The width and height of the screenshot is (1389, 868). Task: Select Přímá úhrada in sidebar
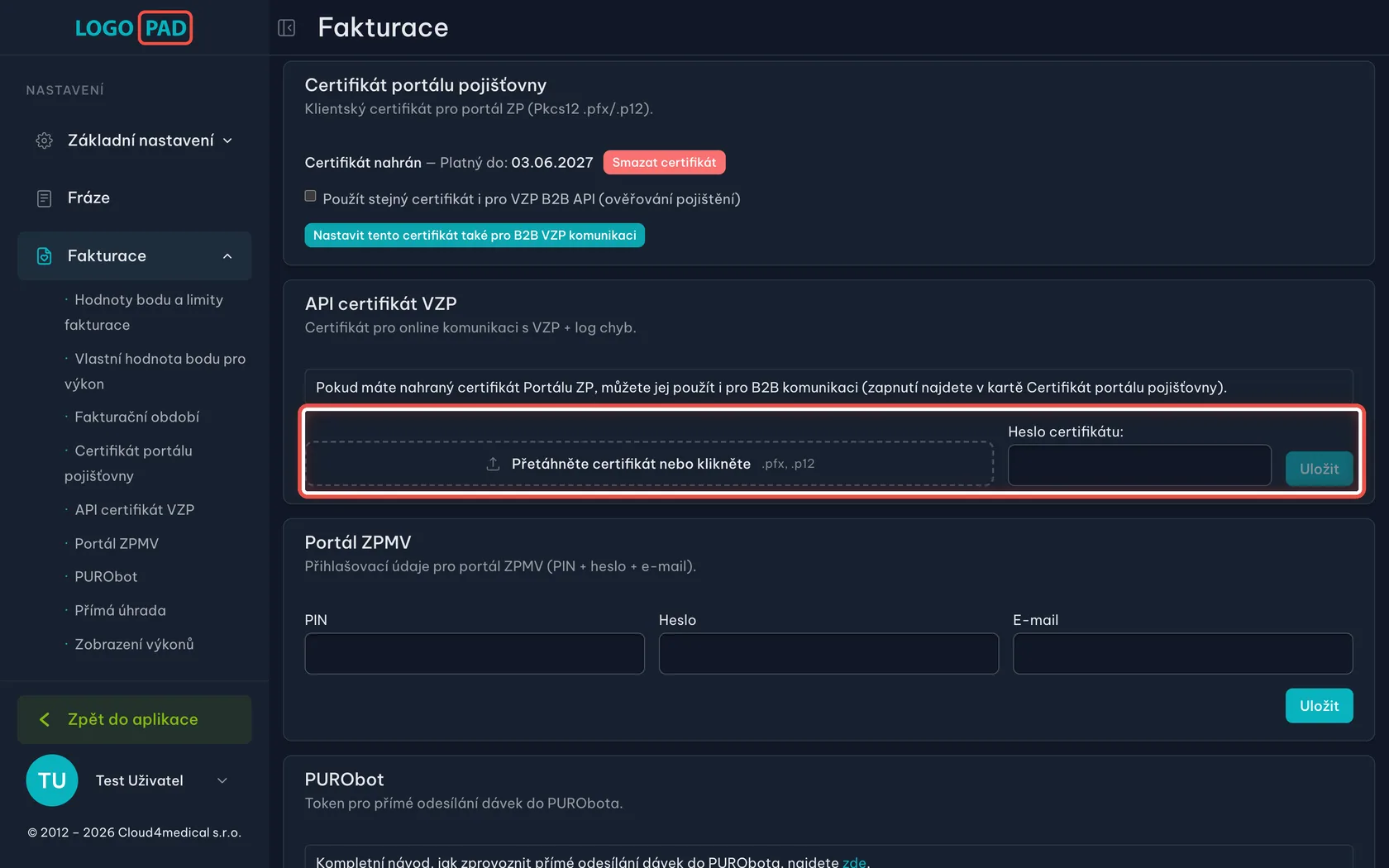pos(120,610)
